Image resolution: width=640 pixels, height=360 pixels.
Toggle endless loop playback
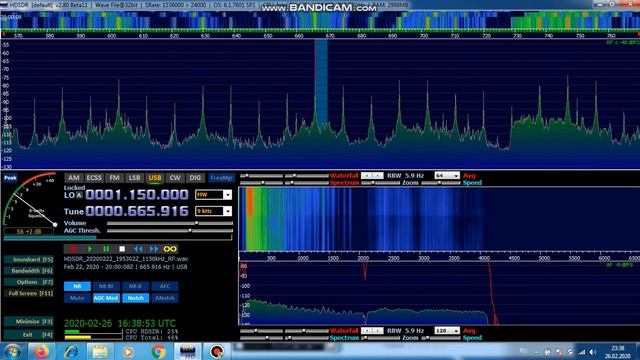tap(170, 249)
